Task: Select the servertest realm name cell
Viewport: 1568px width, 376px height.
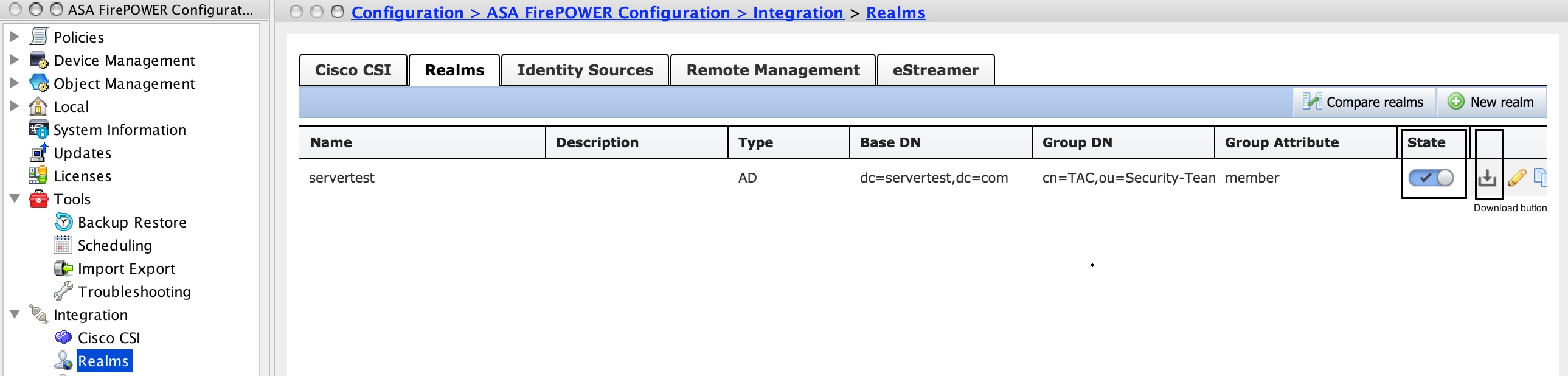Action: [x=341, y=178]
